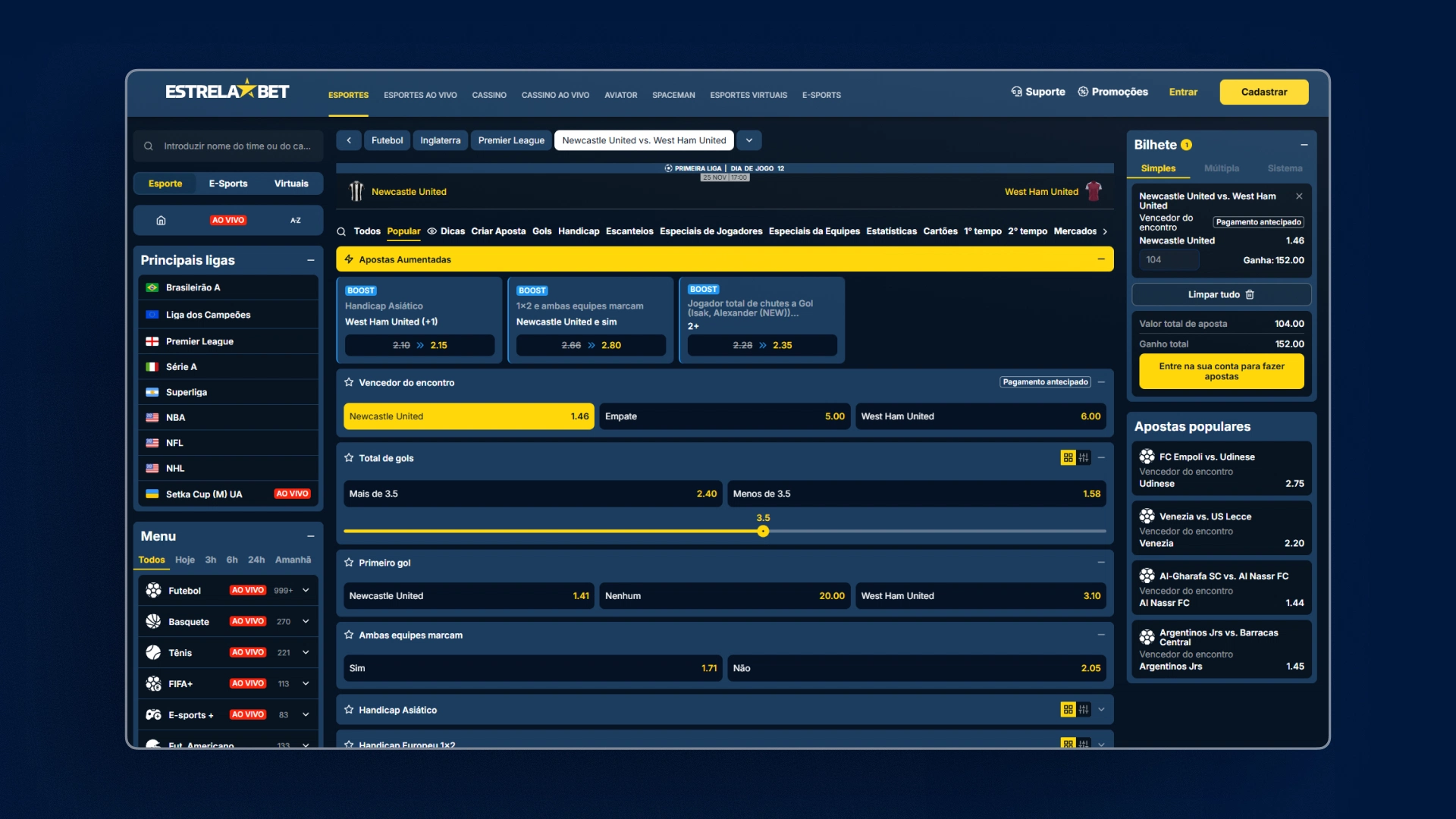The height and width of the screenshot is (819, 1456).
Task: Toggle the AO VIVO filter in sidebar
Action: [228, 221]
